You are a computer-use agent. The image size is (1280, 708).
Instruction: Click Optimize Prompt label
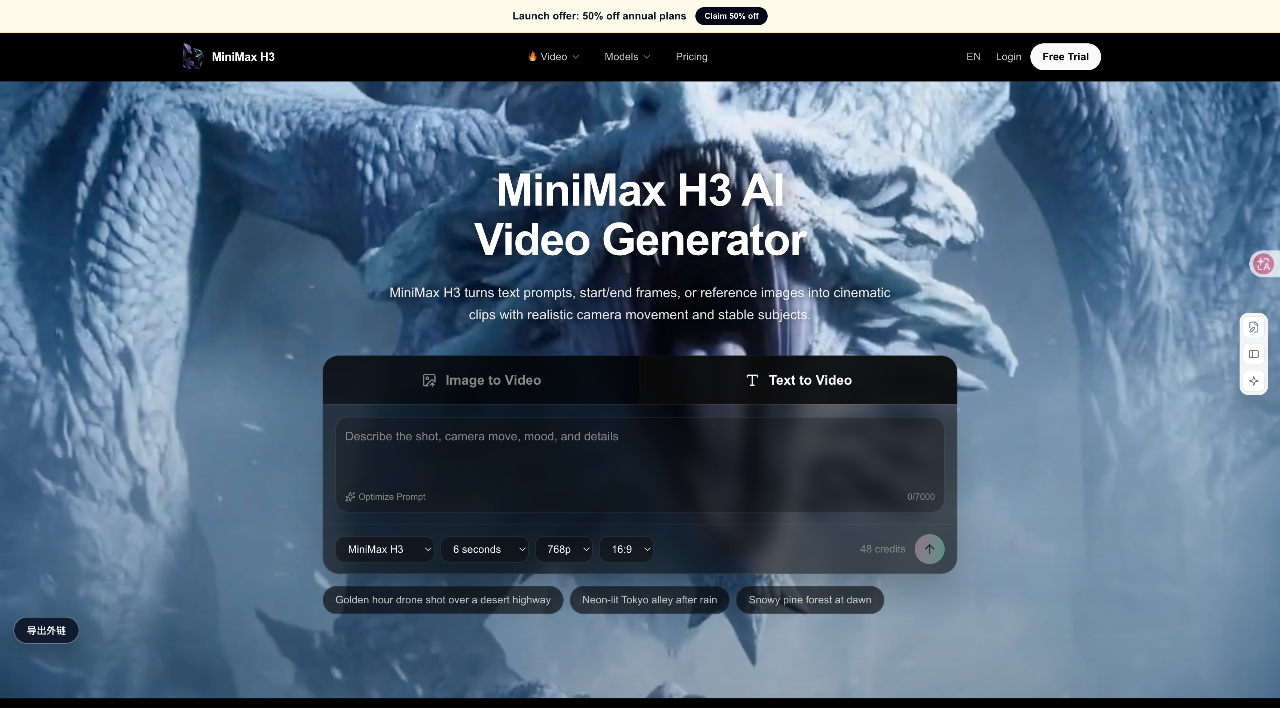(x=392, y=497)
